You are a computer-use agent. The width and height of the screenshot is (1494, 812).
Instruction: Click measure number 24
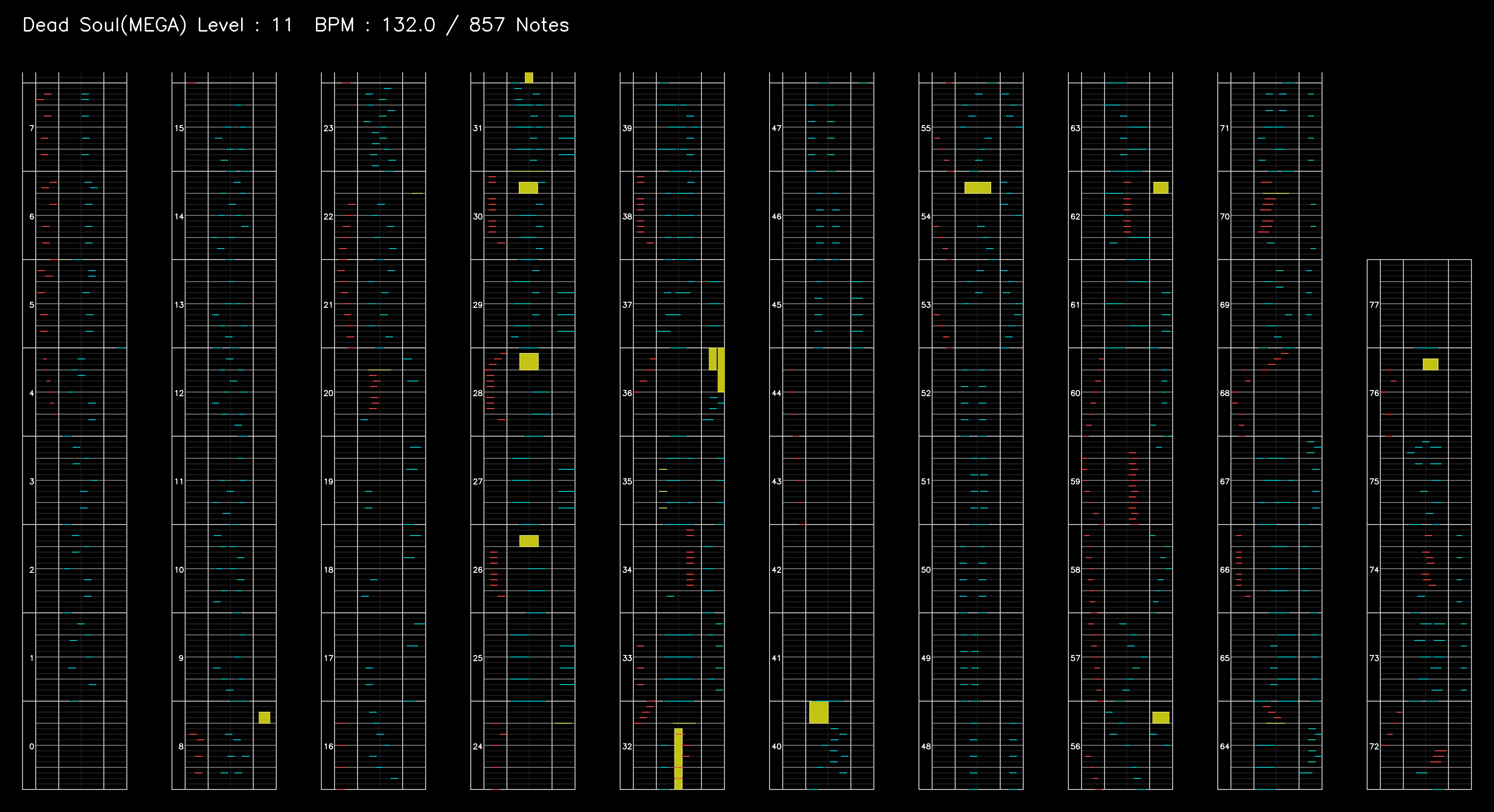478,746
